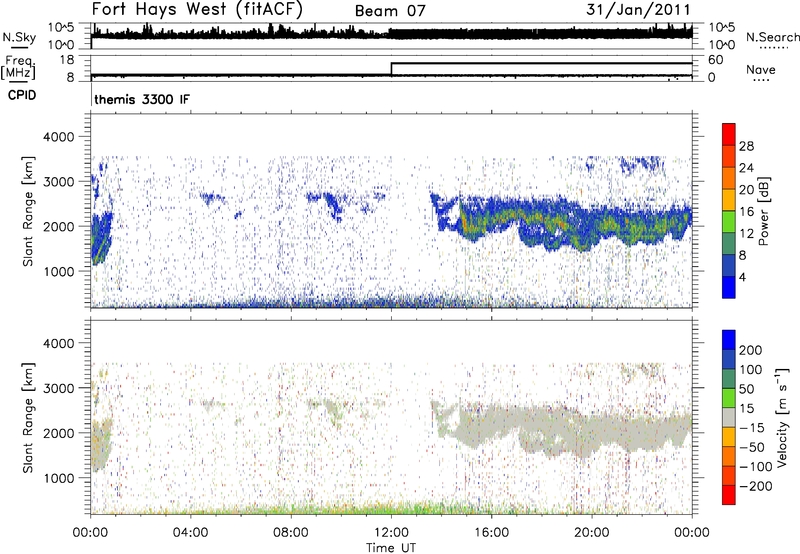Click the 'Slant Range [km]' label of velocity plot
The height and width of the screenshot is (554, 800).
[28, 418]
